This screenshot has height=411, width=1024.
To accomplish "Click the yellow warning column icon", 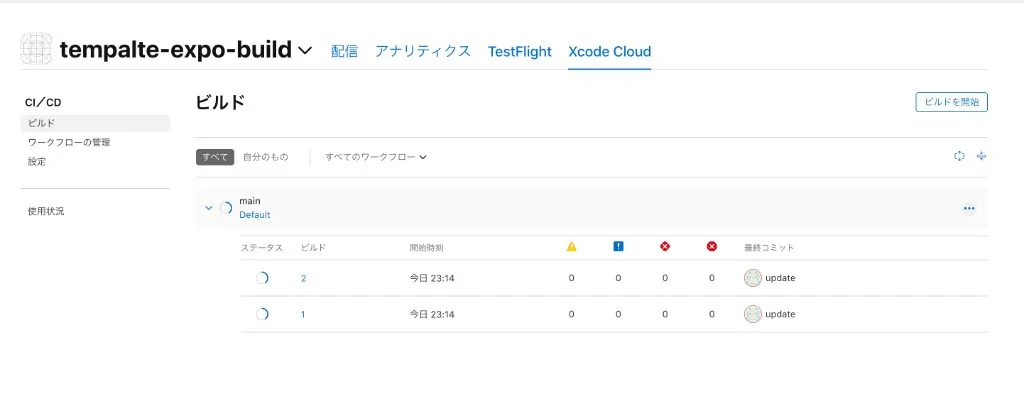I will (x=571, y=246).
